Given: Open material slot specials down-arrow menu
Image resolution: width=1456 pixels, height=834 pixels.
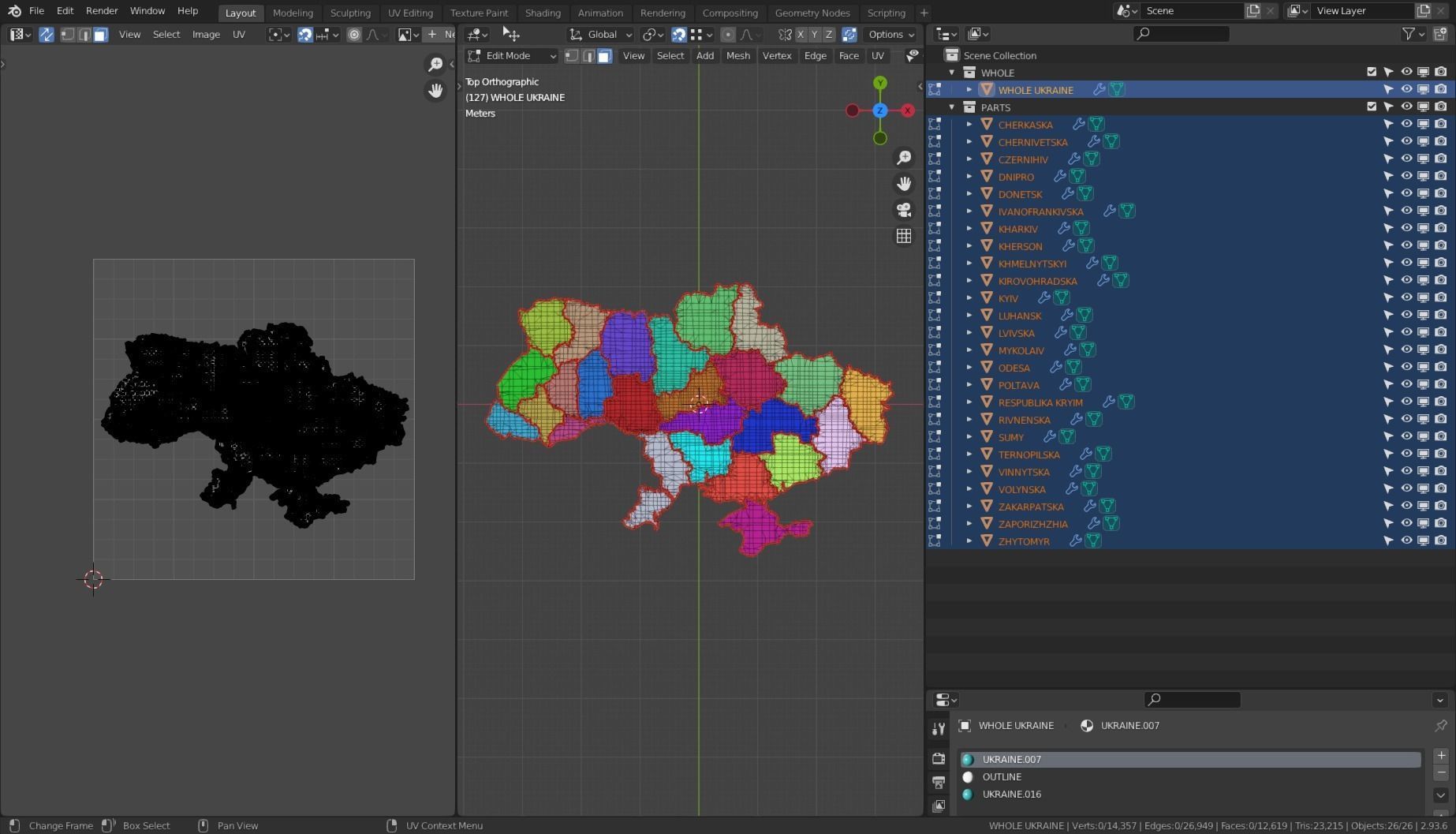Looking at the screenshot, I should coord(1441,795).
